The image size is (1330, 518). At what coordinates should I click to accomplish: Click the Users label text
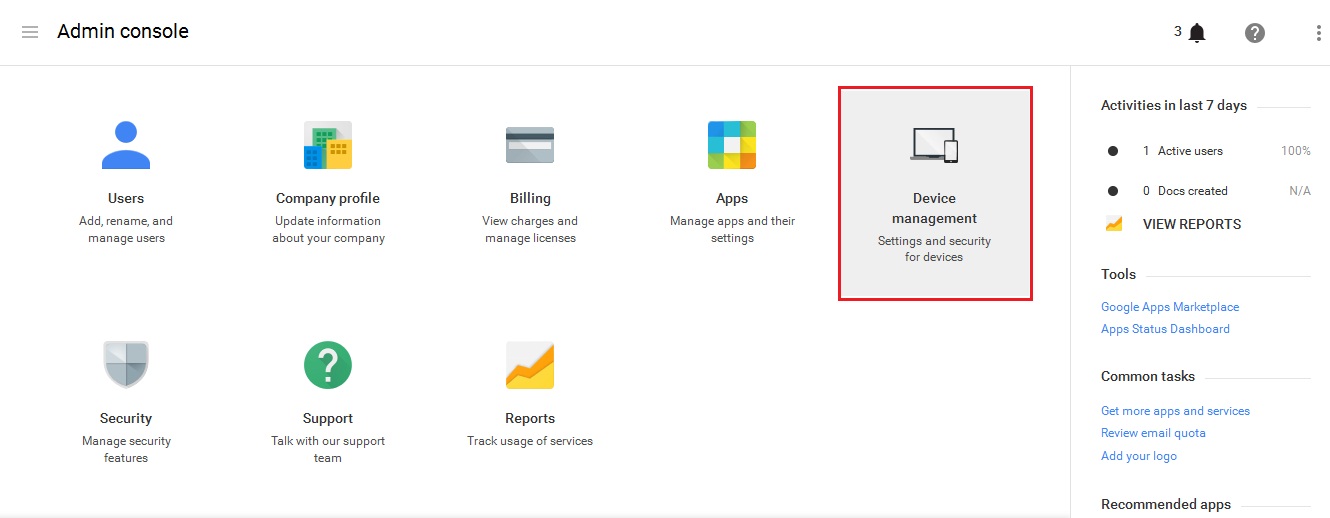[x=126, y=198]
